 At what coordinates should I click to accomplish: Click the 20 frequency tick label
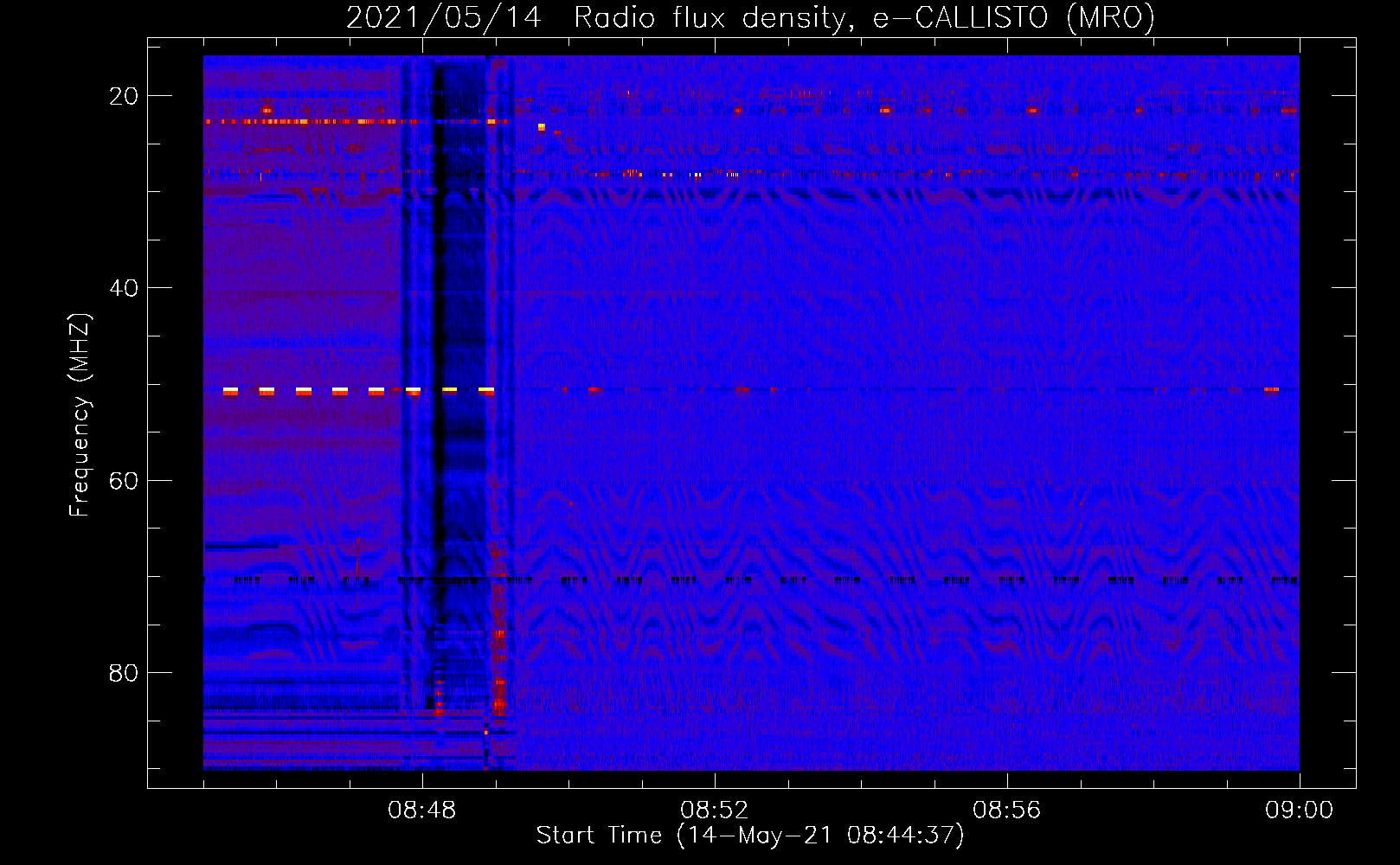pos(124,96)
